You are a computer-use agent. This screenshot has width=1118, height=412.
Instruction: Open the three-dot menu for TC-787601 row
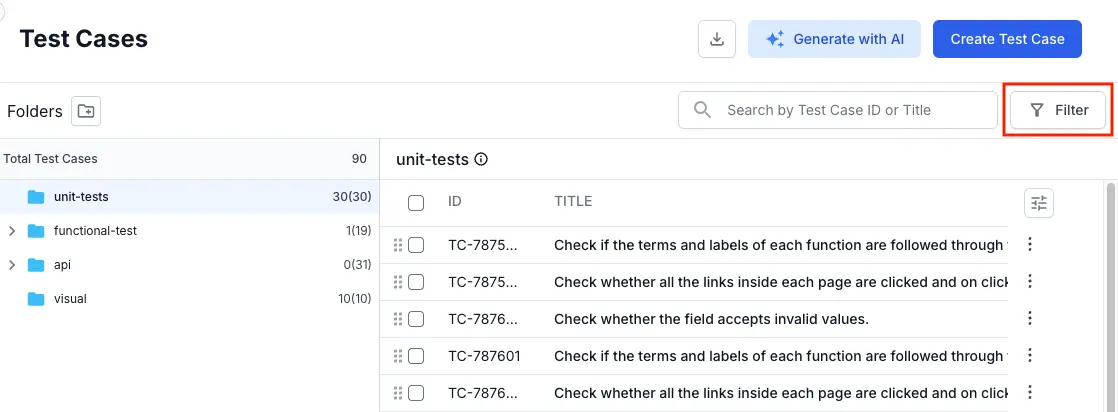pyautogui.click(x=1030, y=356)
